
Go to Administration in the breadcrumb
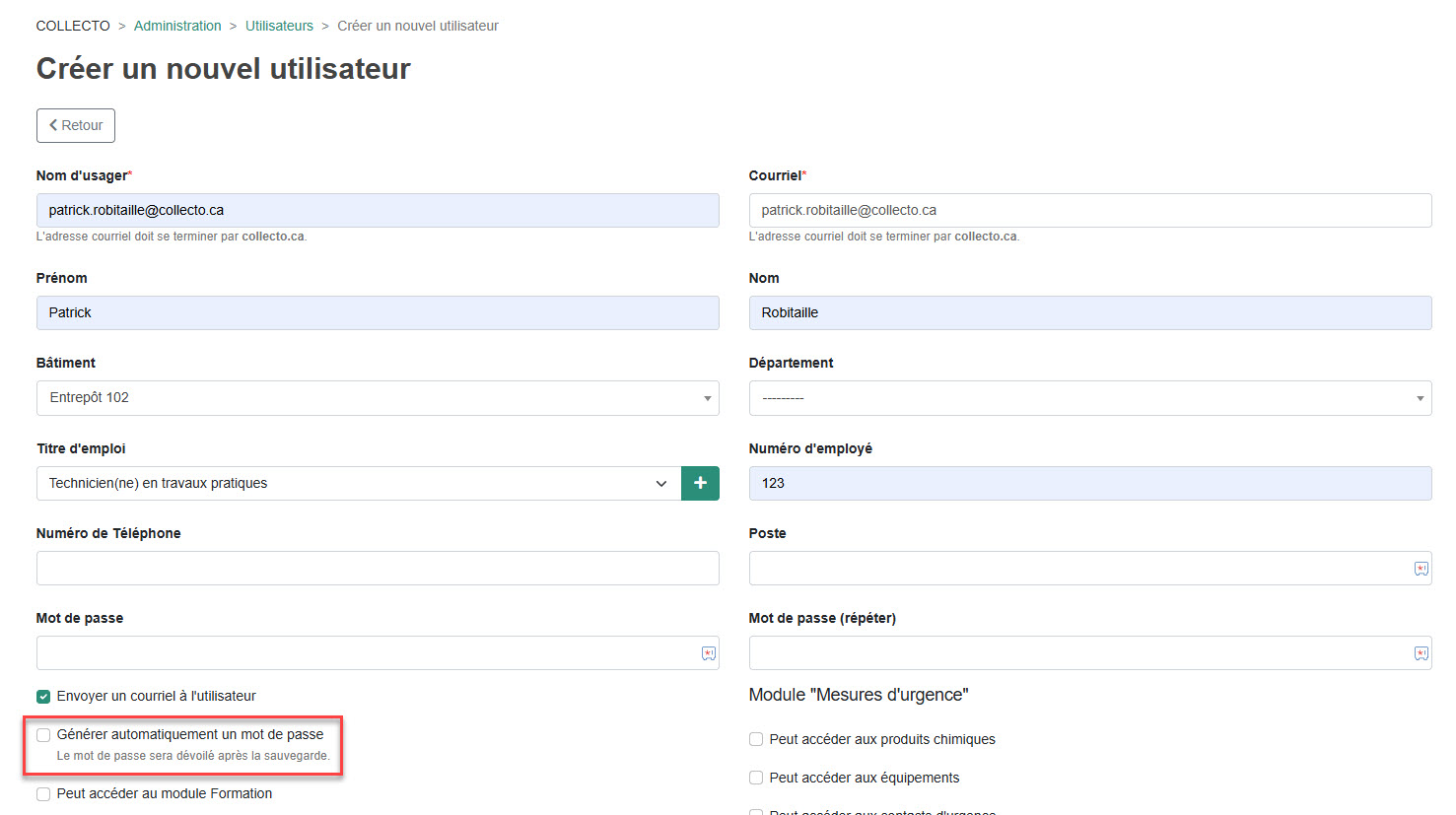pyautogui.click(x=177, y=26)
